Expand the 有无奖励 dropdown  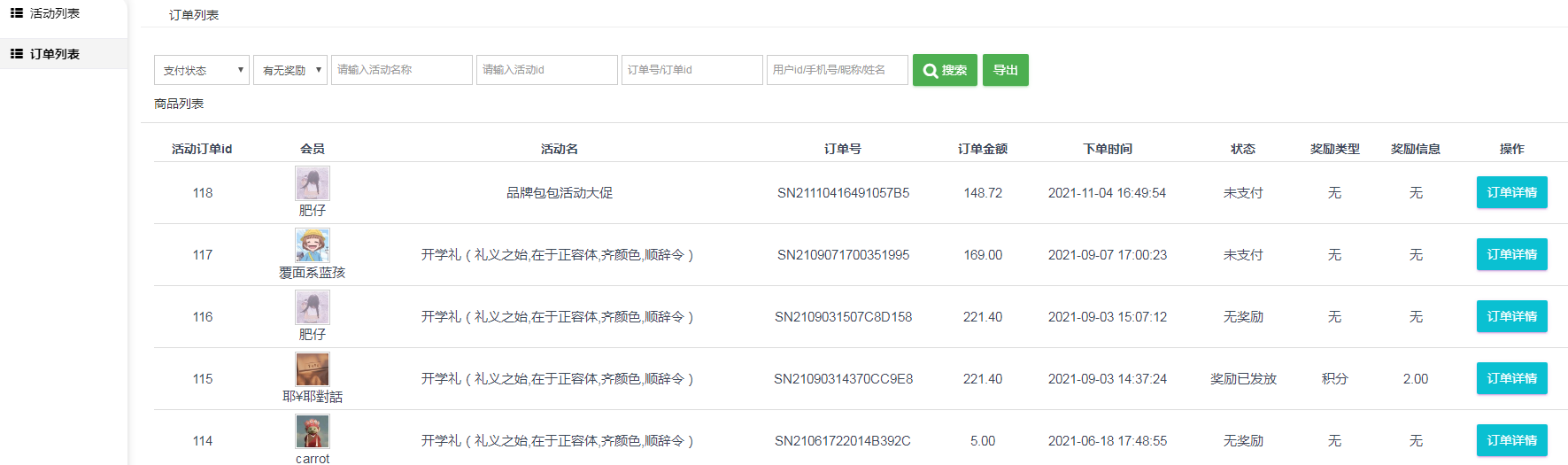click(x=290, y=70)
